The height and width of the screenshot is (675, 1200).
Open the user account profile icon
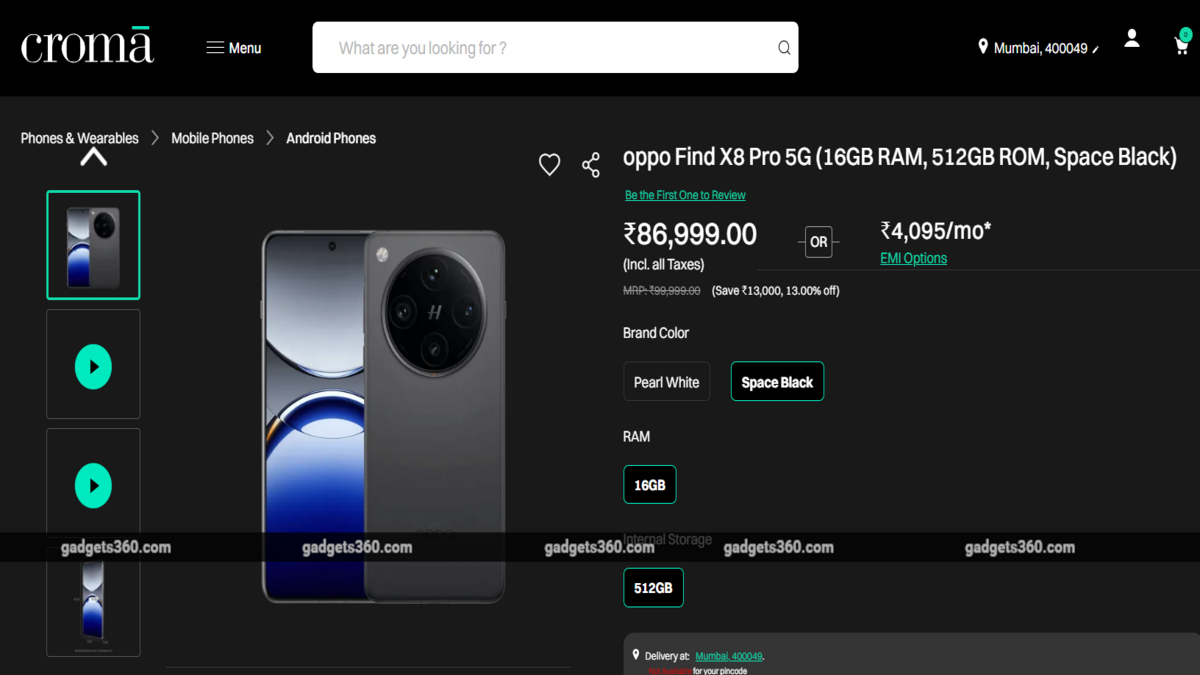tap(1131, 39)
